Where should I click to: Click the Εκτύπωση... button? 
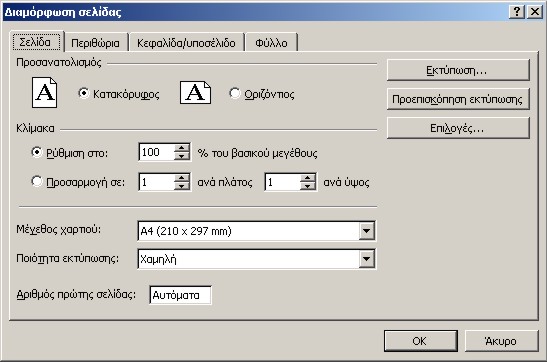click(x=458, y=70)
